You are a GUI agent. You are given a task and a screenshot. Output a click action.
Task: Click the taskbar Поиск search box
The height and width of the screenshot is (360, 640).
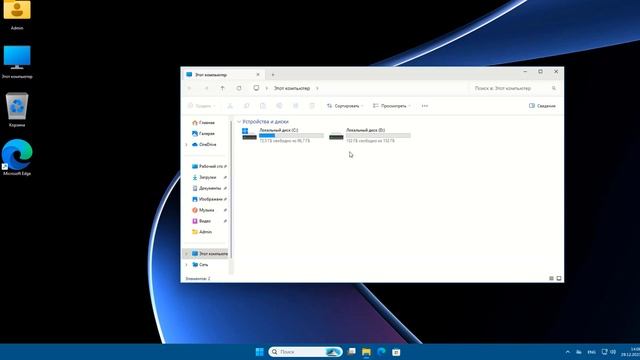(x=305, y=352)
